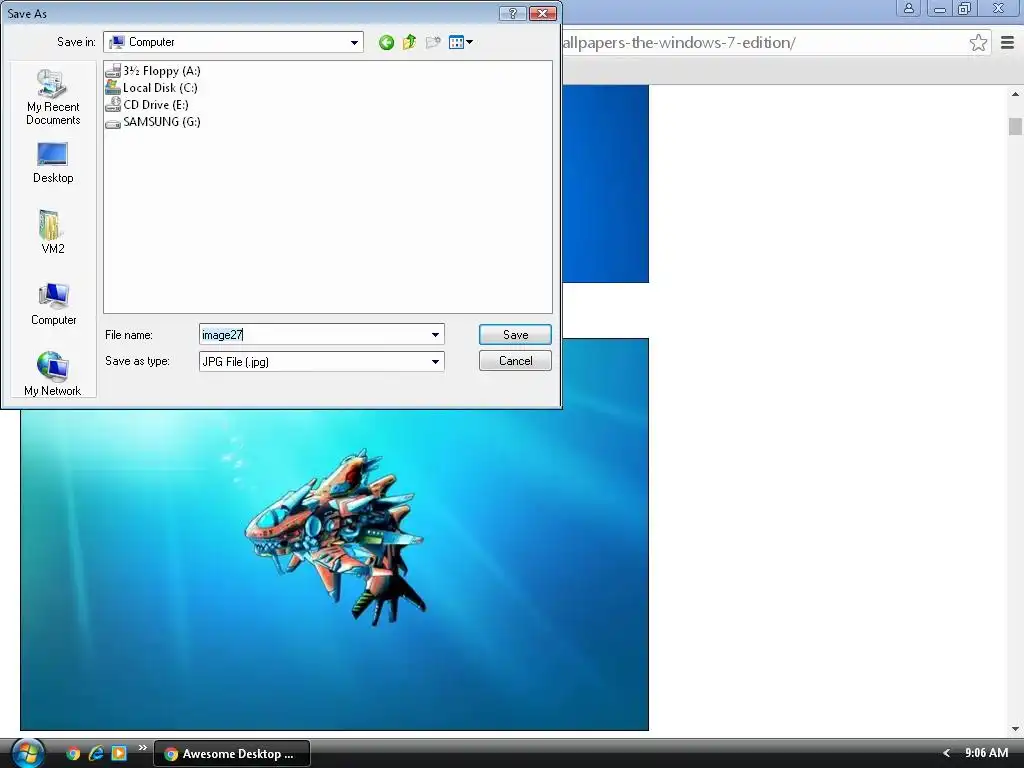The width and height of the screenshot is (1024, 768).
Task: Select 3½ Floppy (A:) drive
Action: 153,71
